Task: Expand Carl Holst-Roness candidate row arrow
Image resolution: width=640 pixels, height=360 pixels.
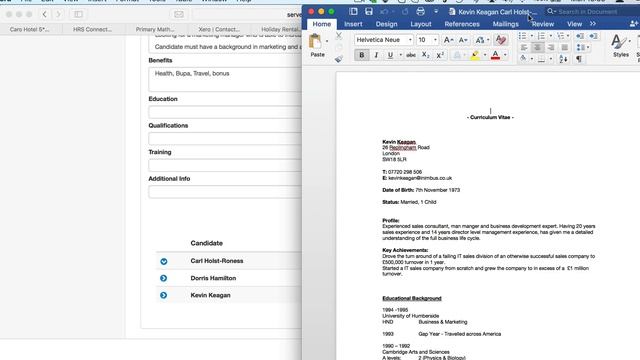Action: 164,261
